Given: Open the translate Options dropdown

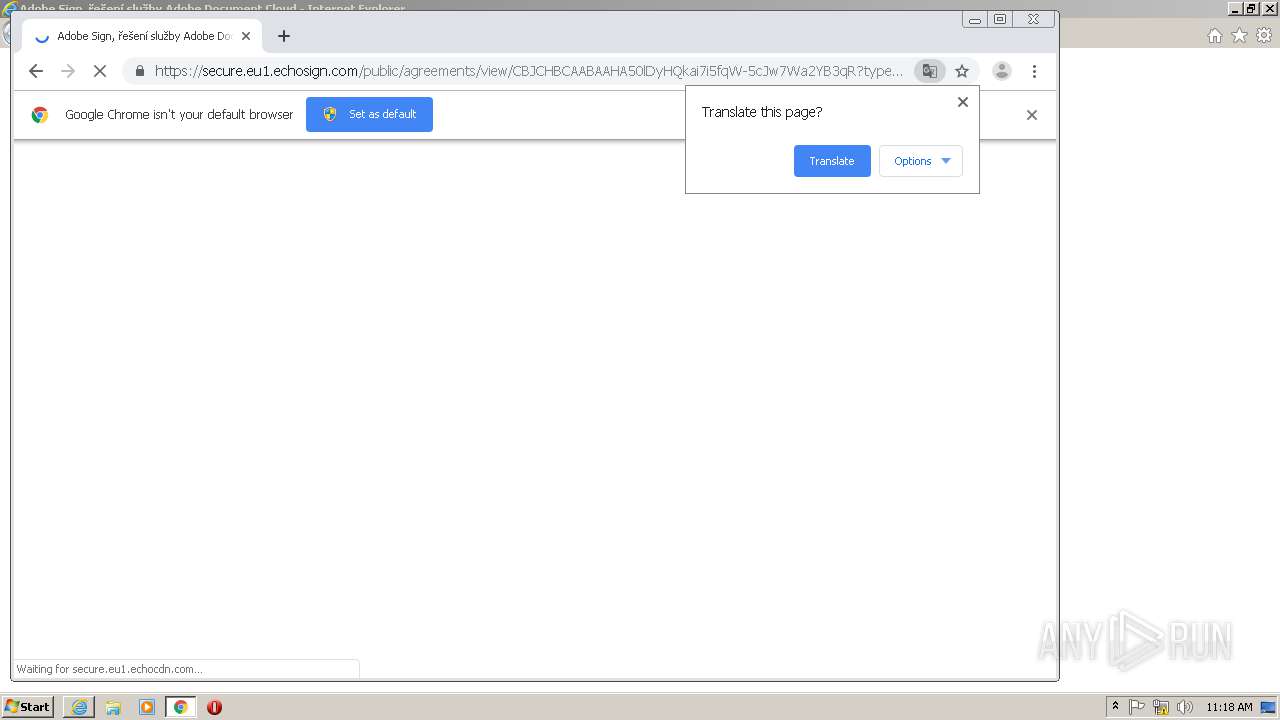Looking at the screenshot, I should (921, 161).
